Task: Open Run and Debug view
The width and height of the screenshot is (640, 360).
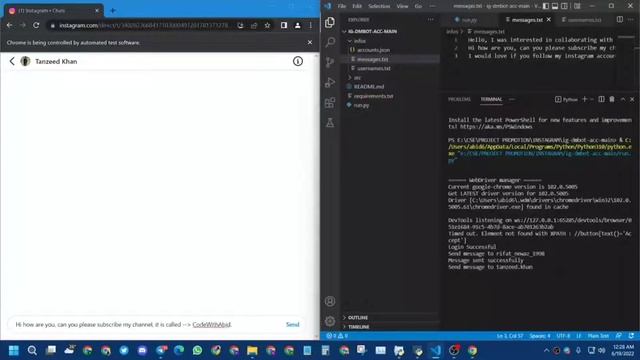Action: (330, 82)
